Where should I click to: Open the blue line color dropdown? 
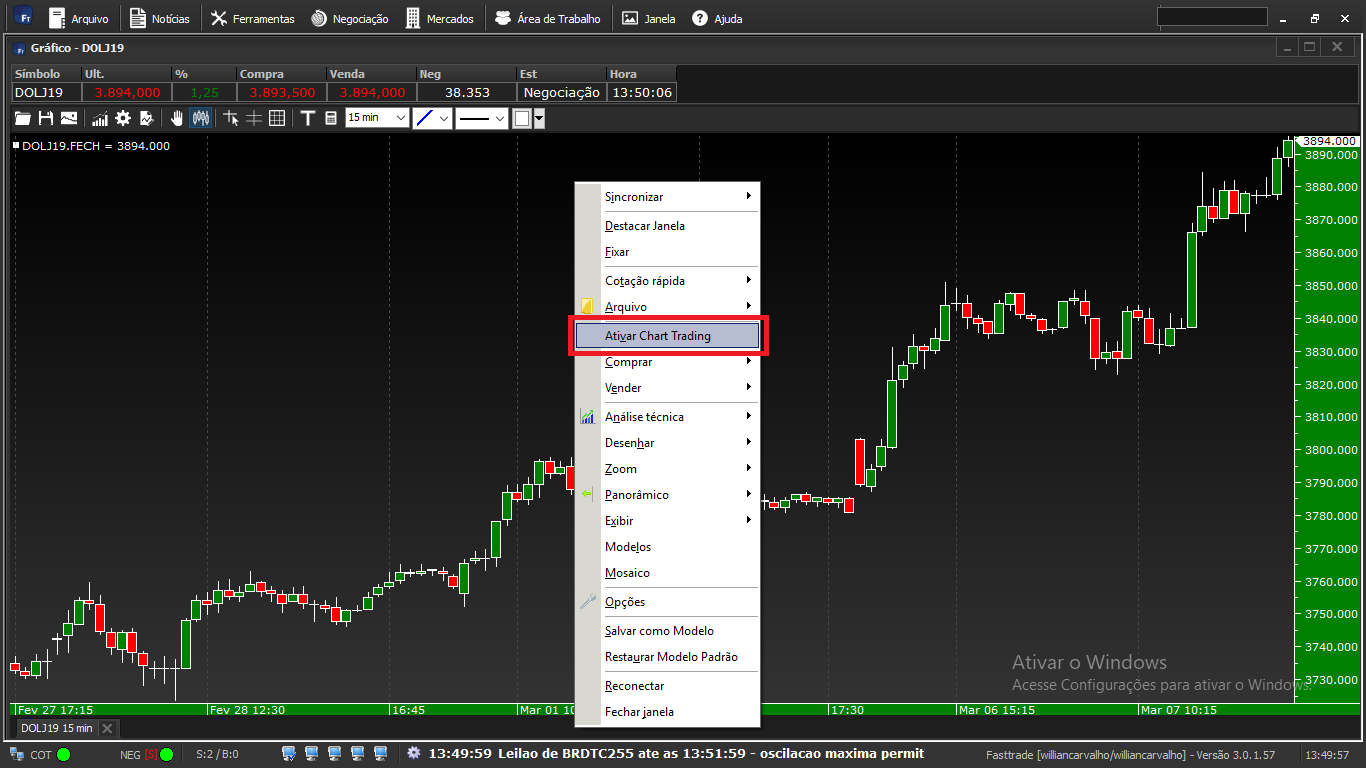coord(432,118)
